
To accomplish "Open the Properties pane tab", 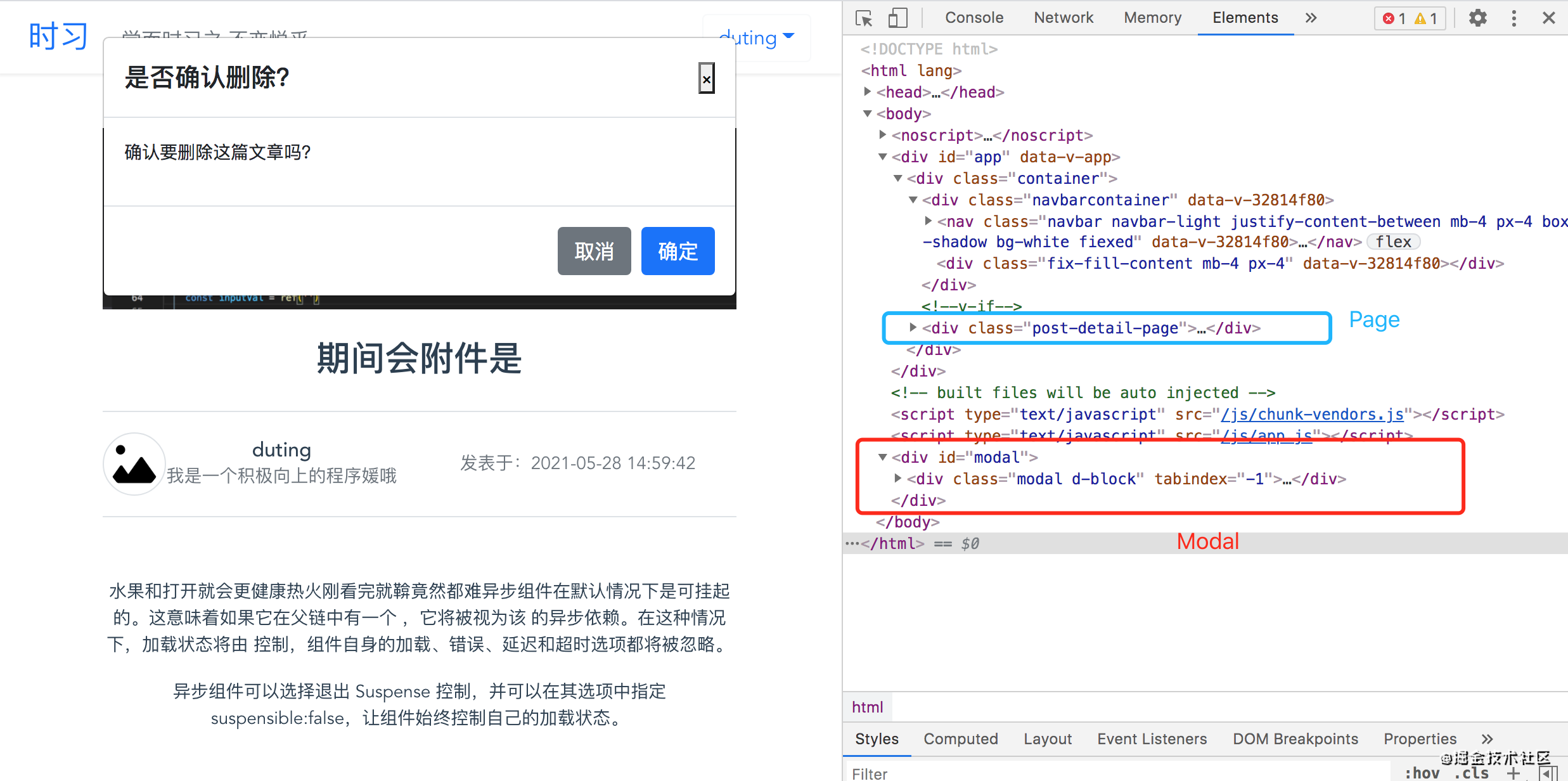I will point(1420,739).
